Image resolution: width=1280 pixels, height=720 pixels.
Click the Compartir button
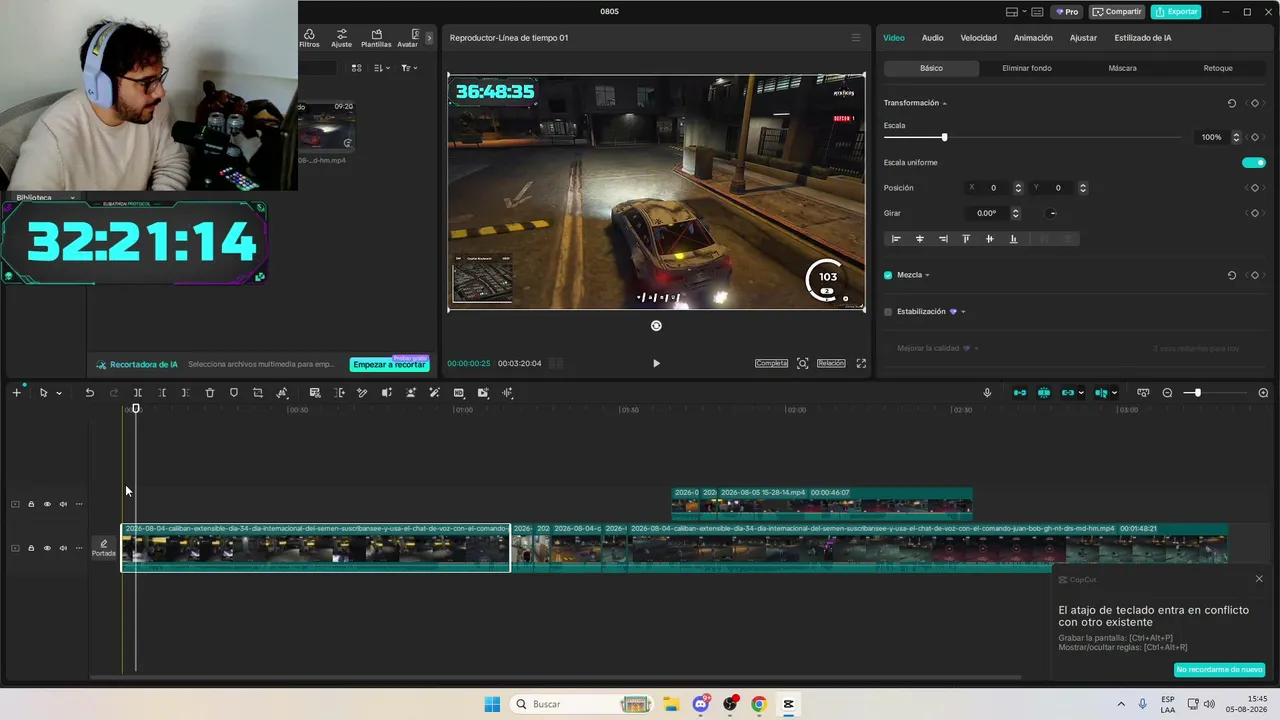tap(1117, 12)
